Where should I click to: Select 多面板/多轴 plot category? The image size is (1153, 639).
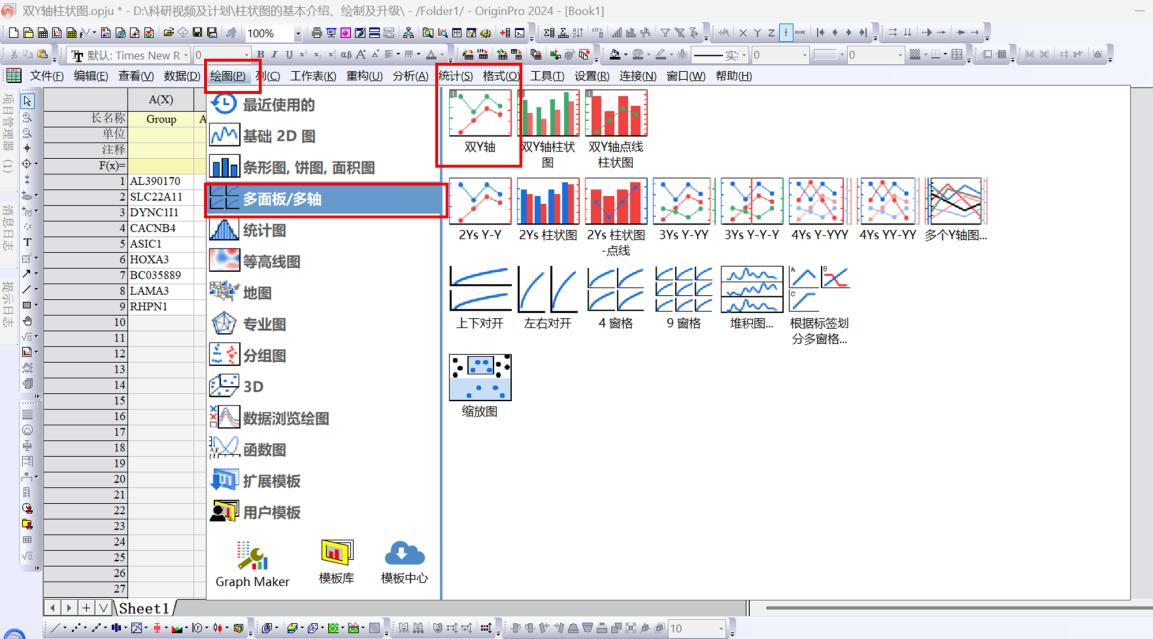325,199
